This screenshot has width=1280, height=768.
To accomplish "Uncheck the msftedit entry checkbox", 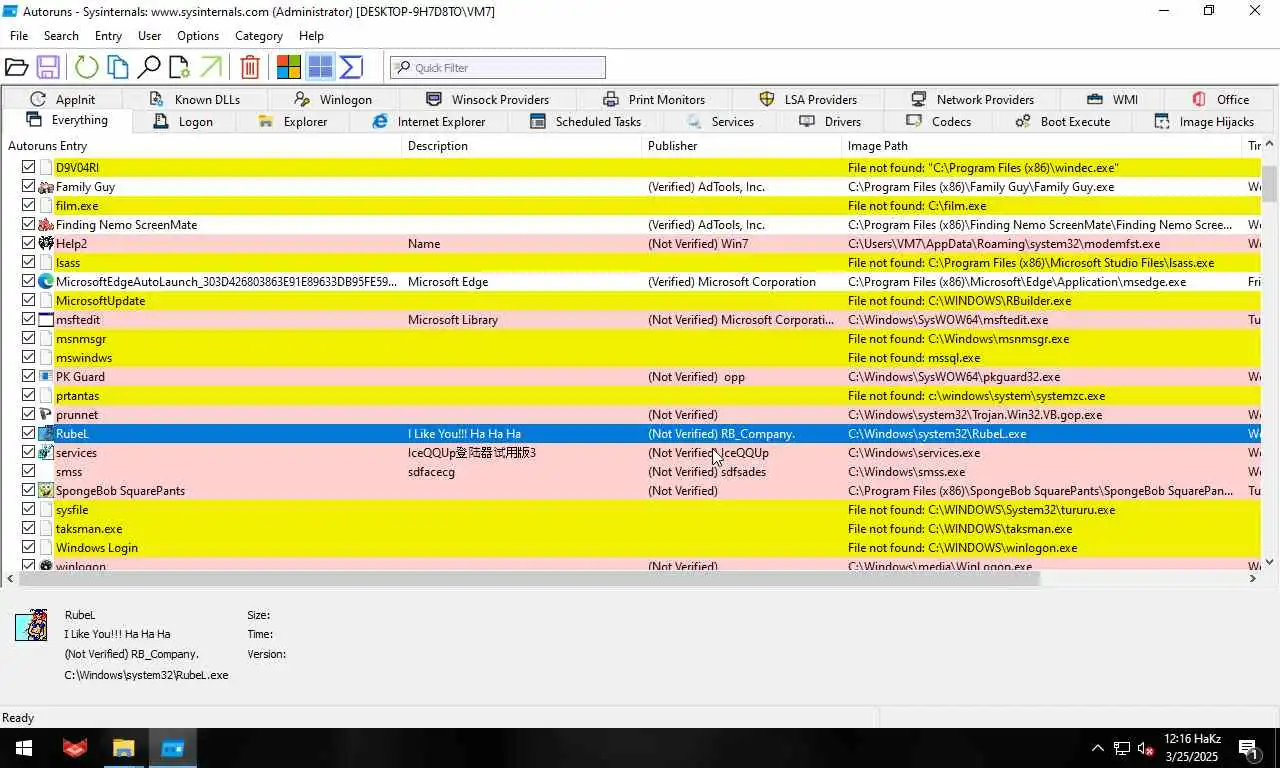I will (x=29, y=320).
